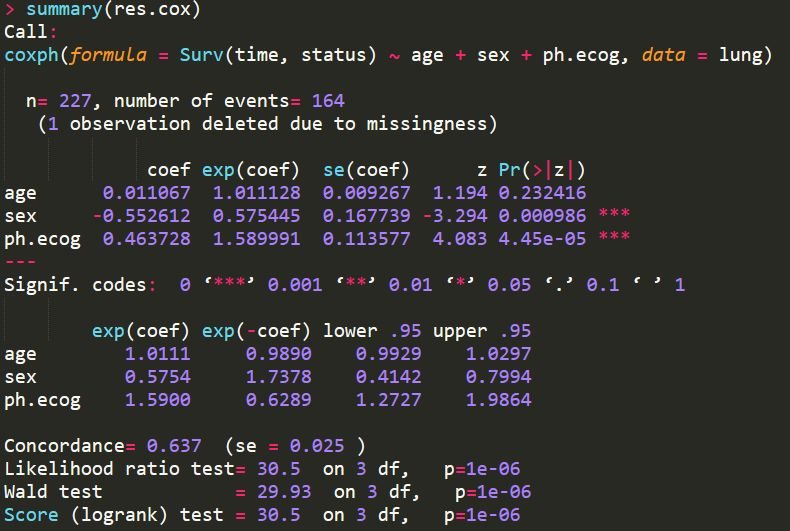Select sex standard error 0.167739
Viewport: 790px width, 531px height.
pos(366,216)
